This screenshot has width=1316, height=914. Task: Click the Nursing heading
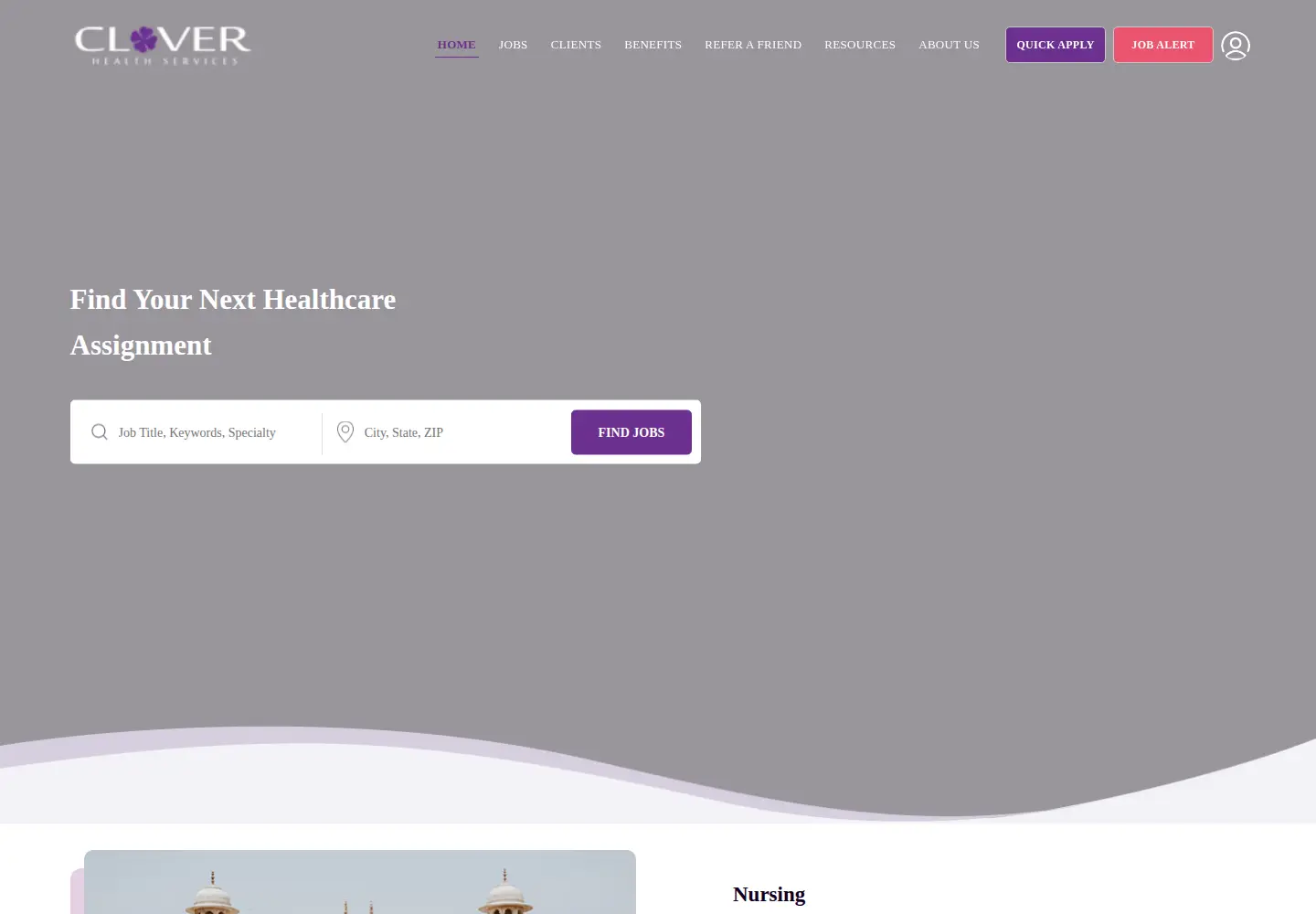(x=769, y=894)
